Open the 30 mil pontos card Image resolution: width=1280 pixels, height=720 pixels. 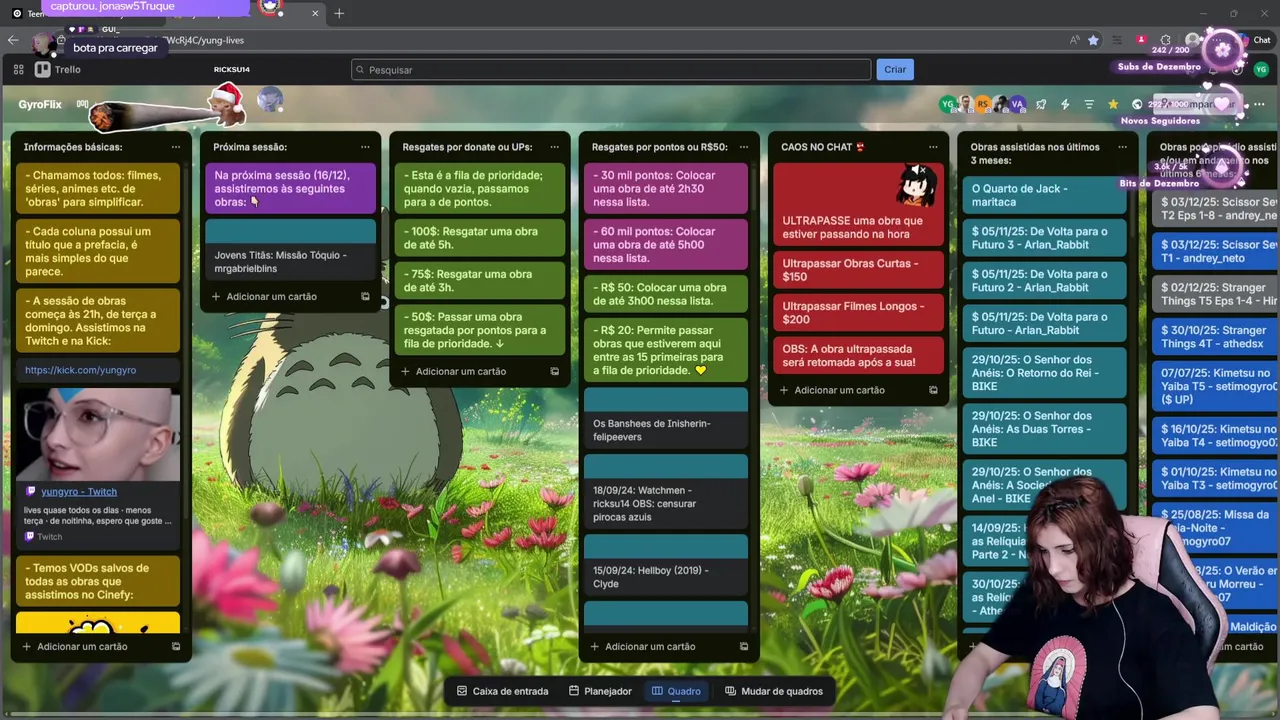click(x=665, y=188)
